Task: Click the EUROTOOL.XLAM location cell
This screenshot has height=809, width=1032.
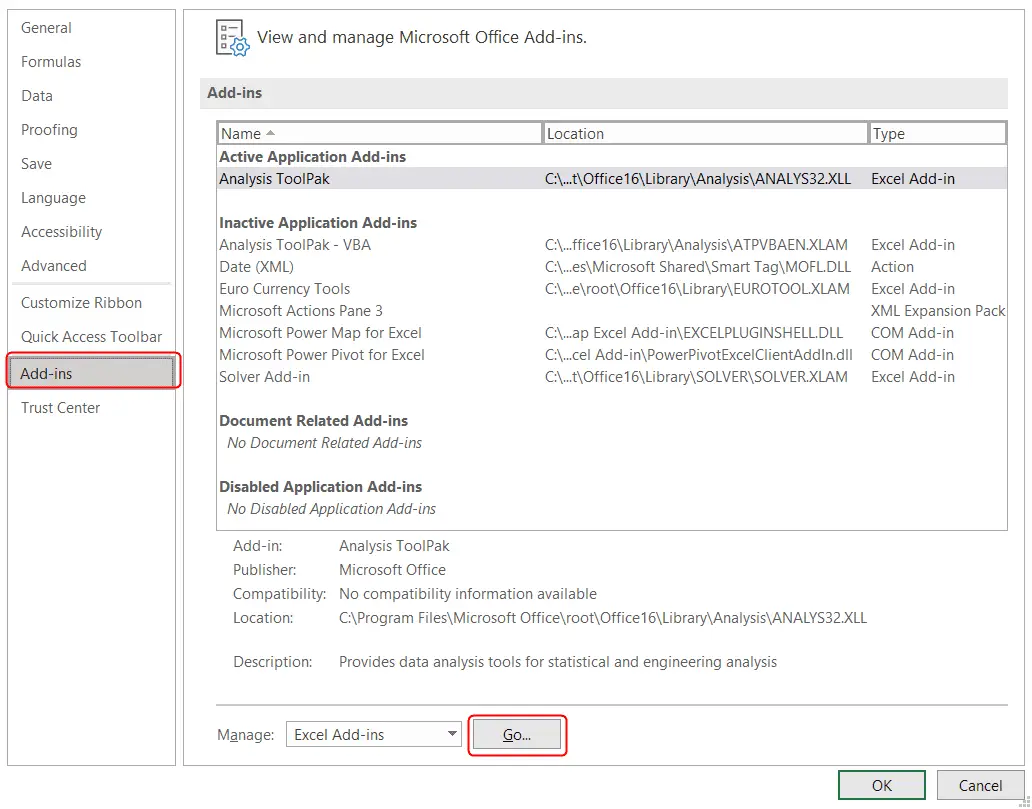Action: [697, 289]
